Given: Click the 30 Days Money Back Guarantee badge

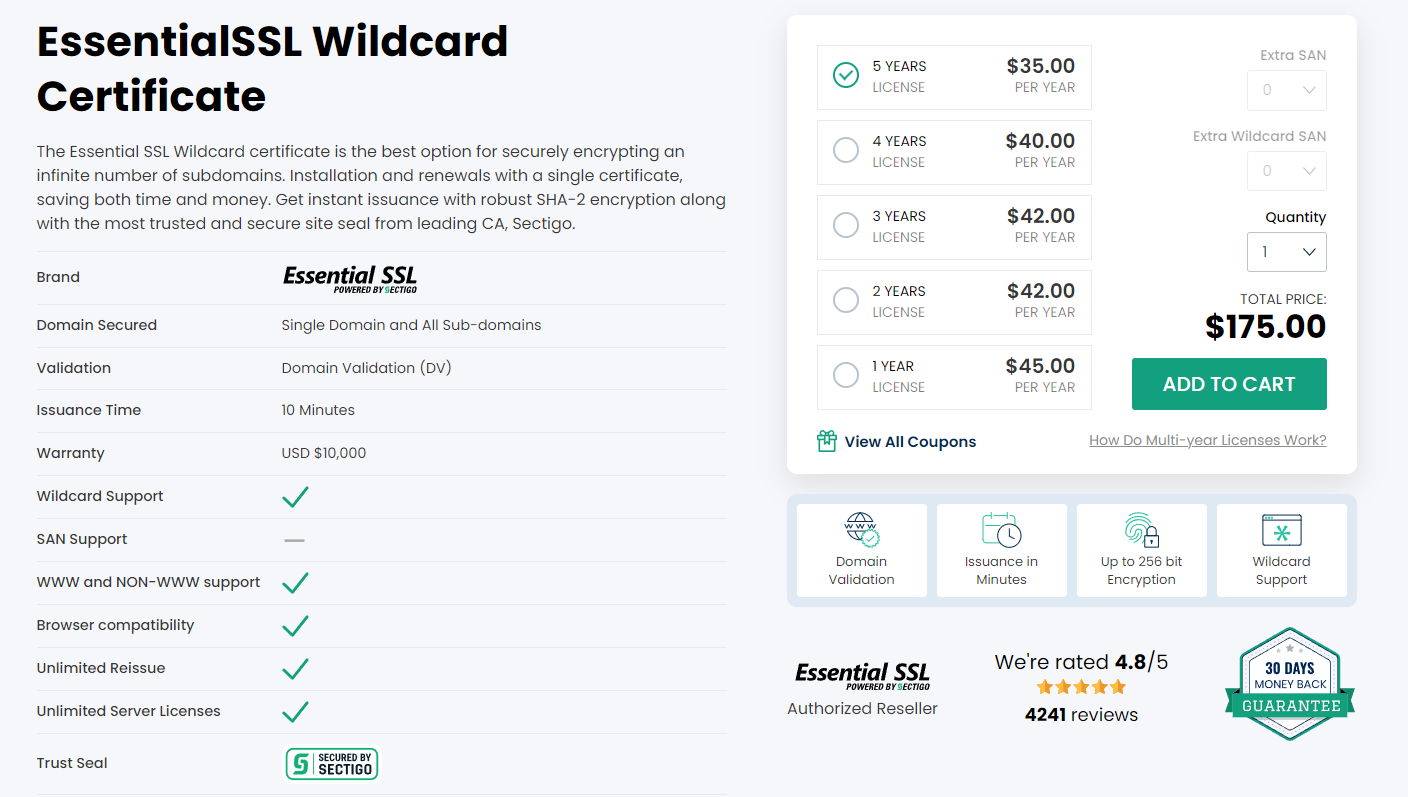Looking at the screenshot, I should pyautogui.click(x=1290, y=684).
